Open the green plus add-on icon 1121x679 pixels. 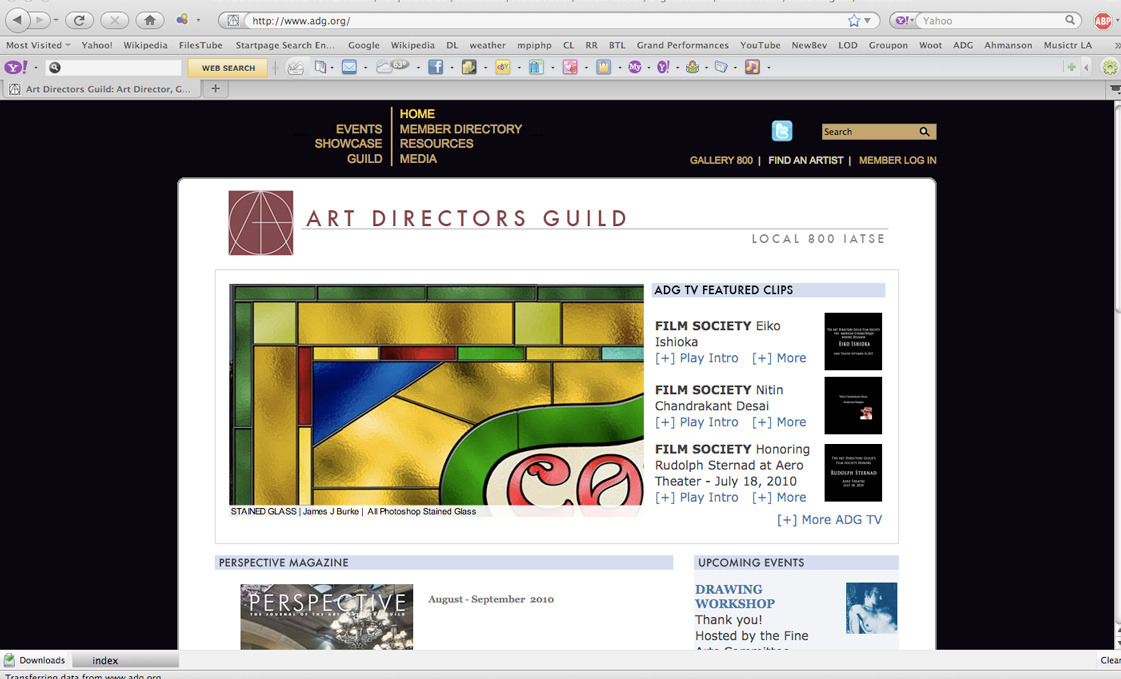1071,67
